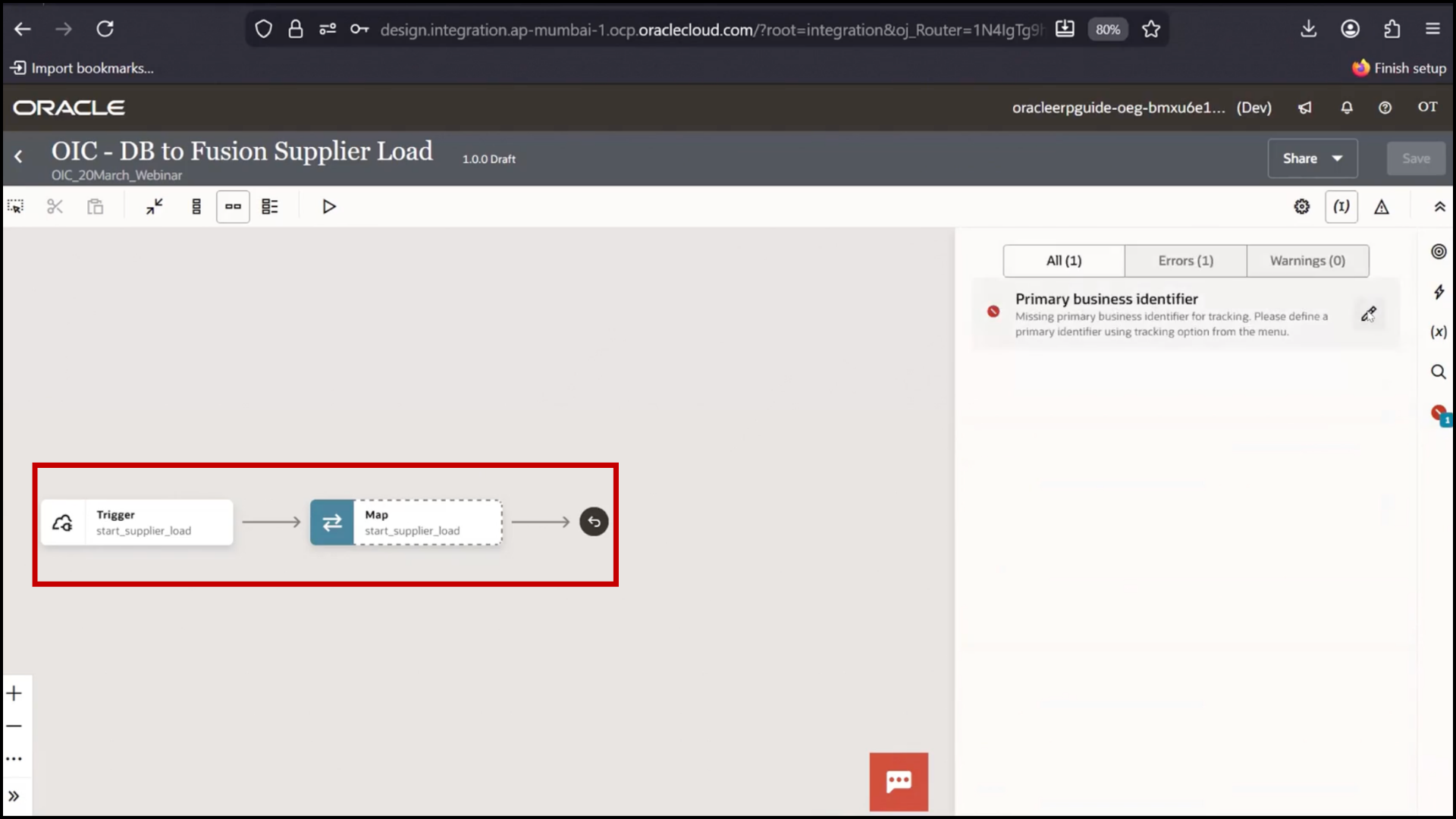Open the help question mark icon
This screenshot has height=819, width=1456.
click(x=1385, y=108)
